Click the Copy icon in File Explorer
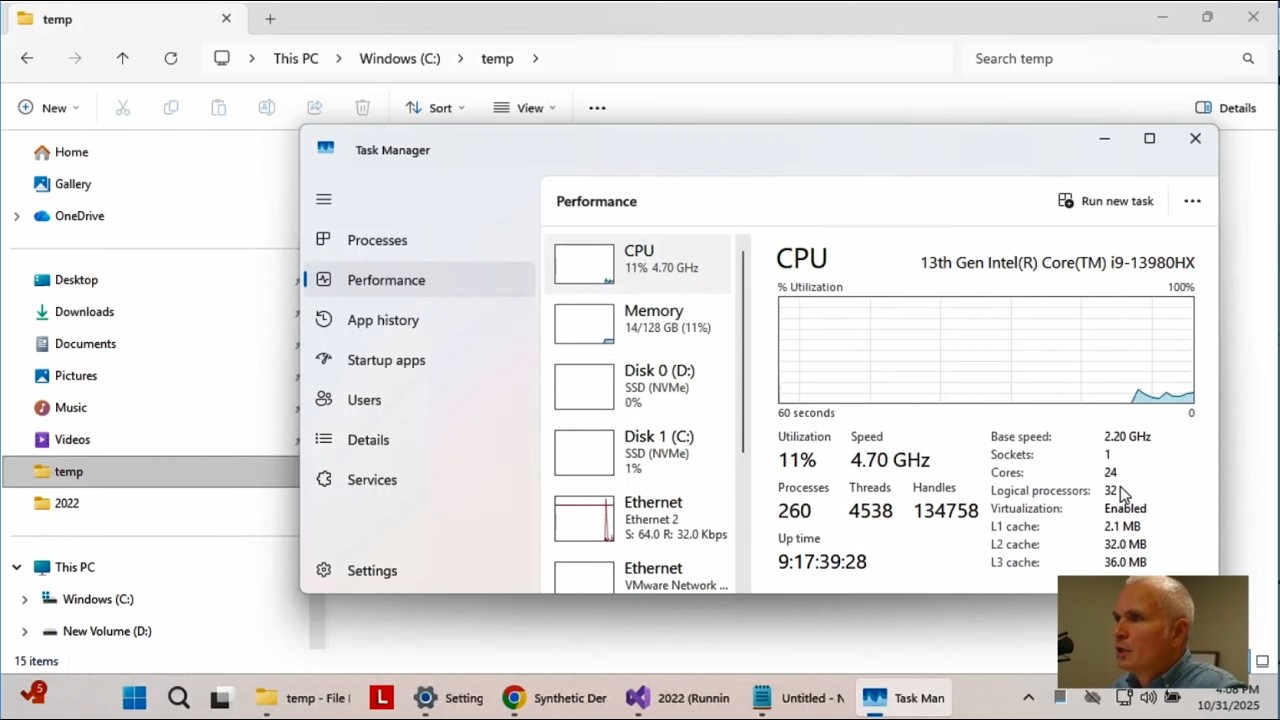This screenshot has height=720, width=1280. [171, 108]
